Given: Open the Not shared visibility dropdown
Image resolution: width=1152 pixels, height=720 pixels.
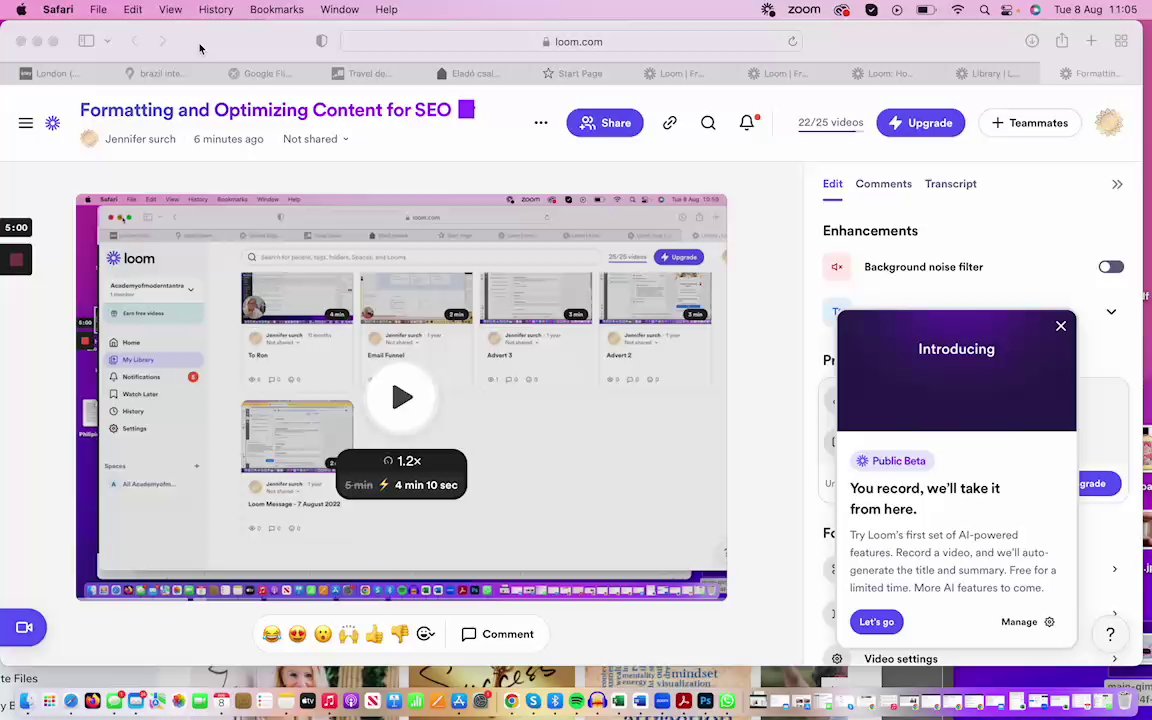Looking at the screenshot, I should [316, 139].
